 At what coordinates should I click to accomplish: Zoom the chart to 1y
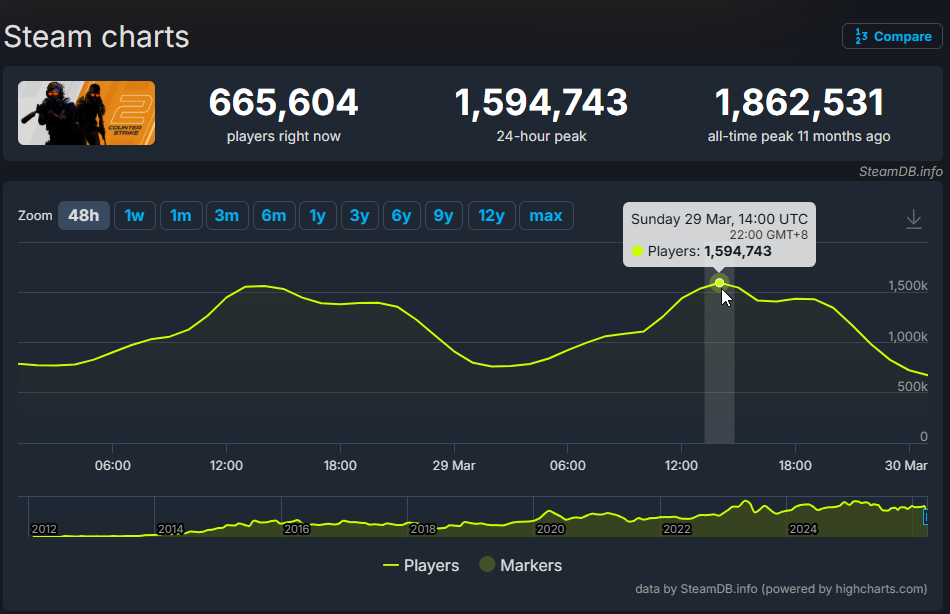[x=317, y=216]
